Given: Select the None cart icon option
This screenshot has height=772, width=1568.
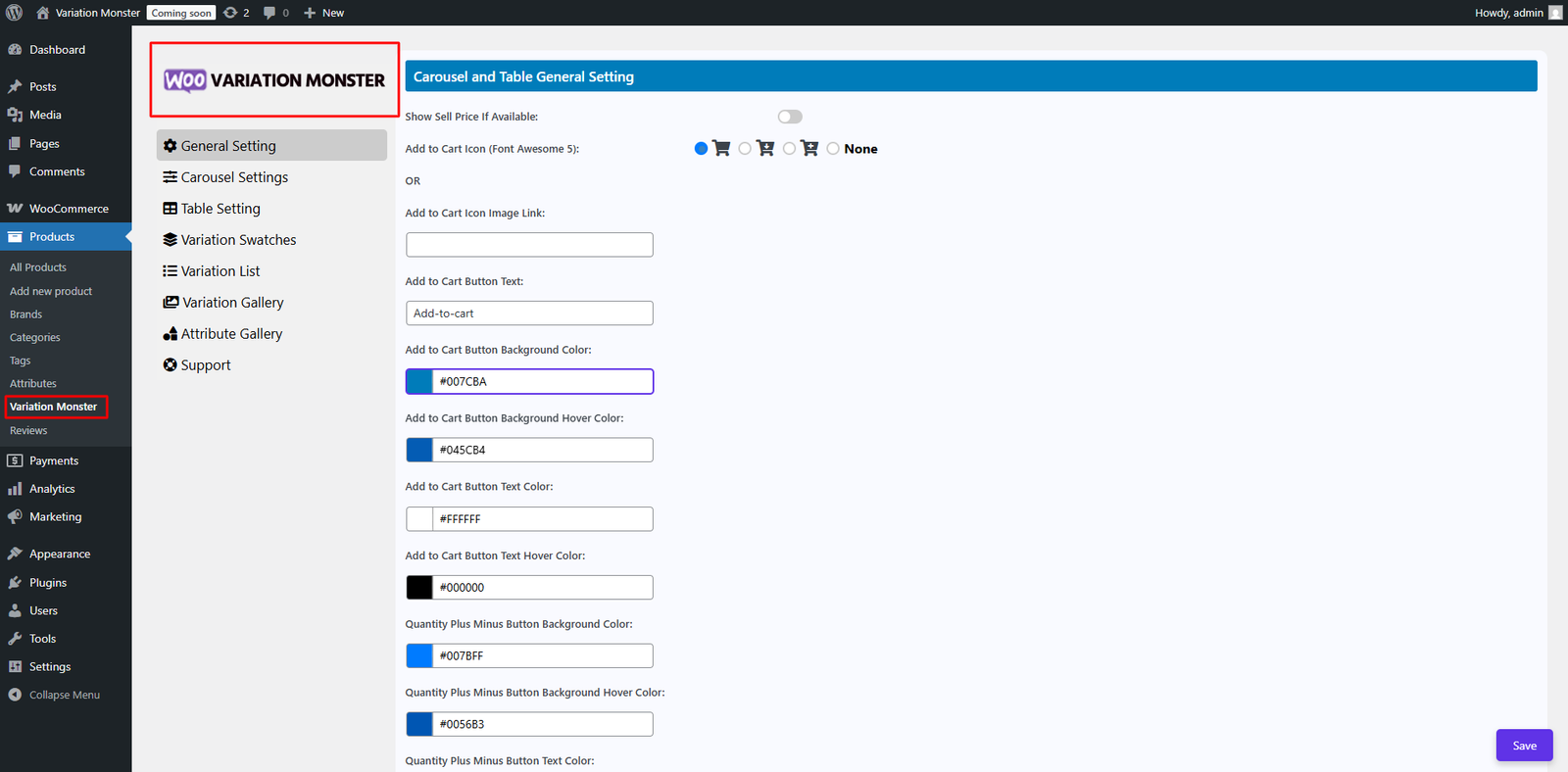Looking at the screenshot, I should point(833,149).
